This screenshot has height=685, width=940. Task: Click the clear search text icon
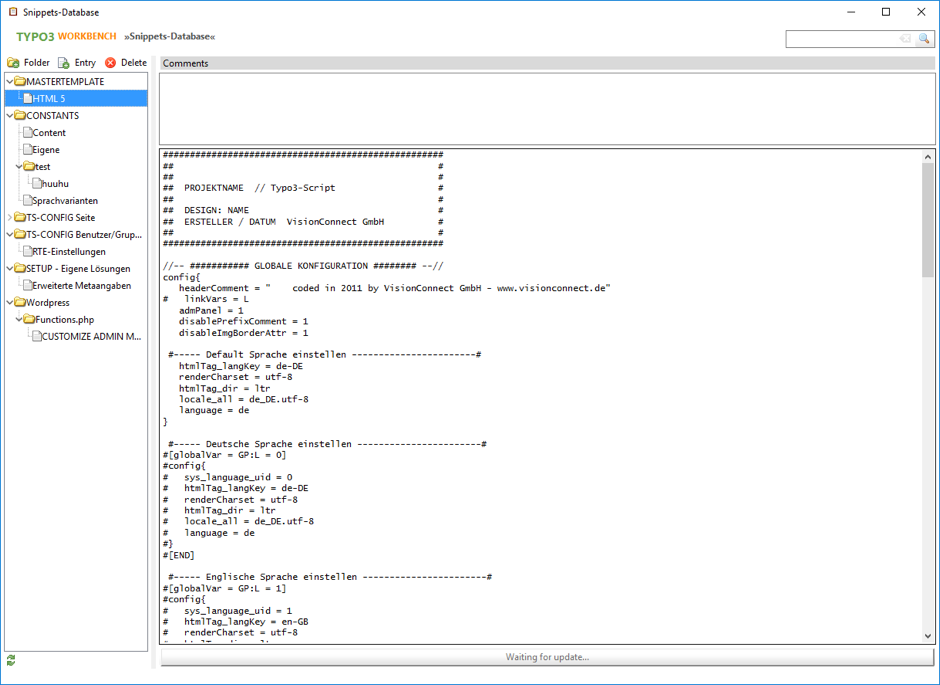[905, 39]
